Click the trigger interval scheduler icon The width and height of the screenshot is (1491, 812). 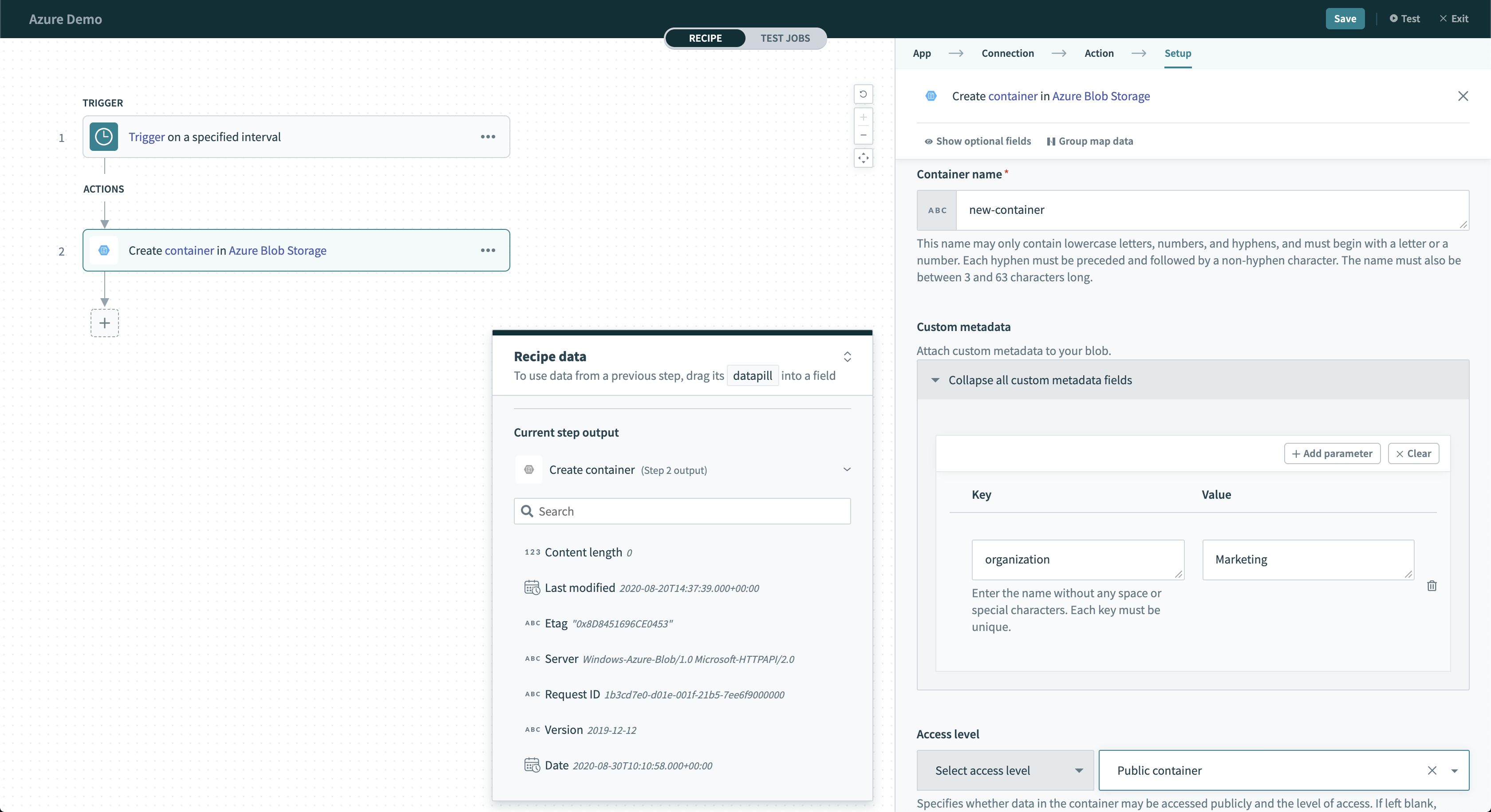point(104,137)
